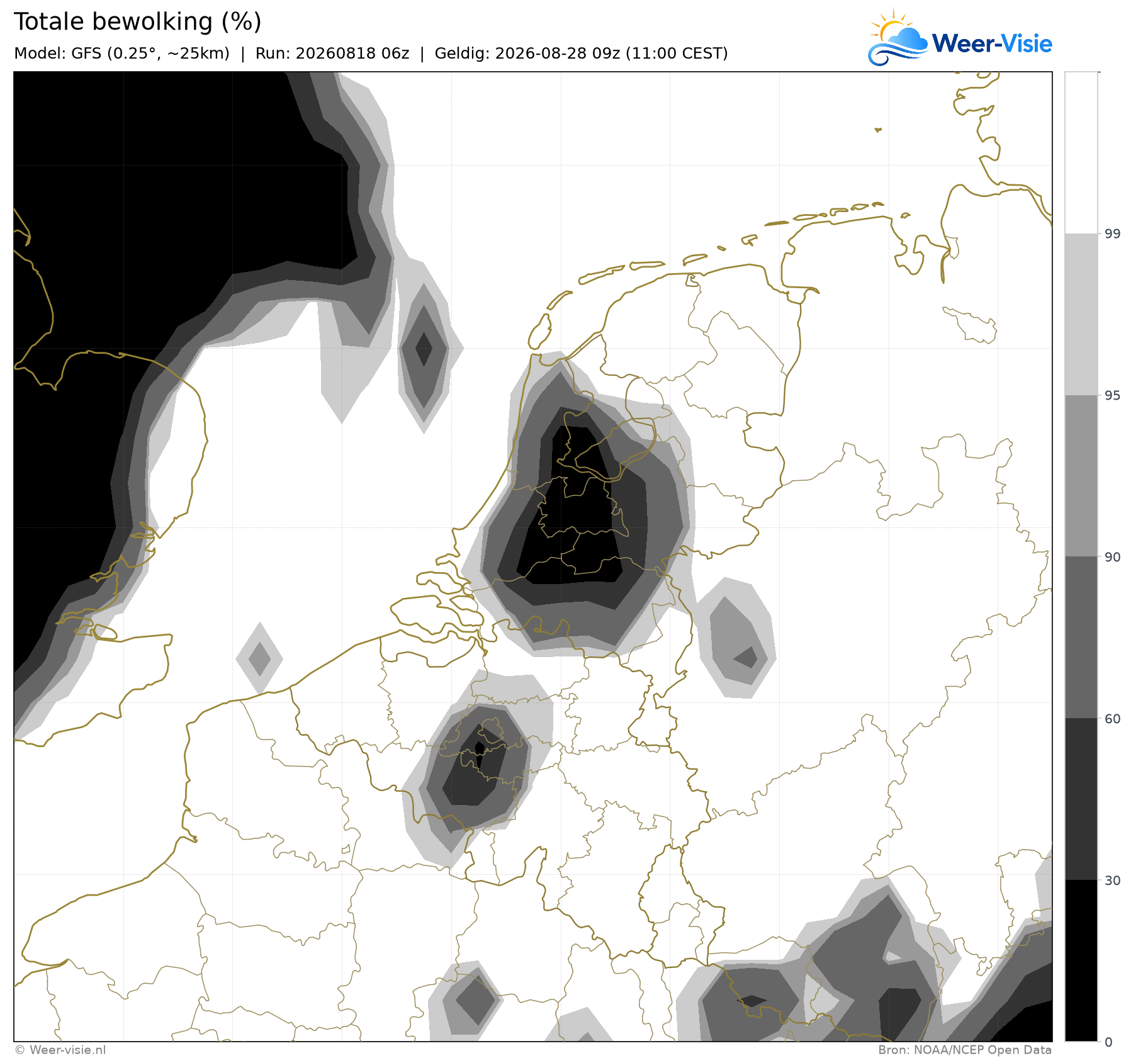
Task: Click the 30 tick label on colorbar
Action: tap(1112, 881)
